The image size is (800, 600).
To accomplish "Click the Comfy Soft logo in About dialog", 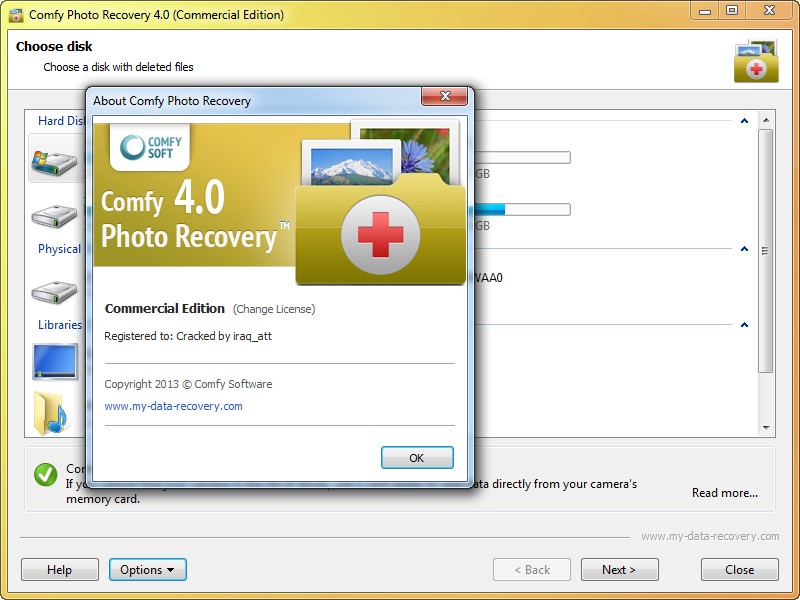I will point(150,147).
